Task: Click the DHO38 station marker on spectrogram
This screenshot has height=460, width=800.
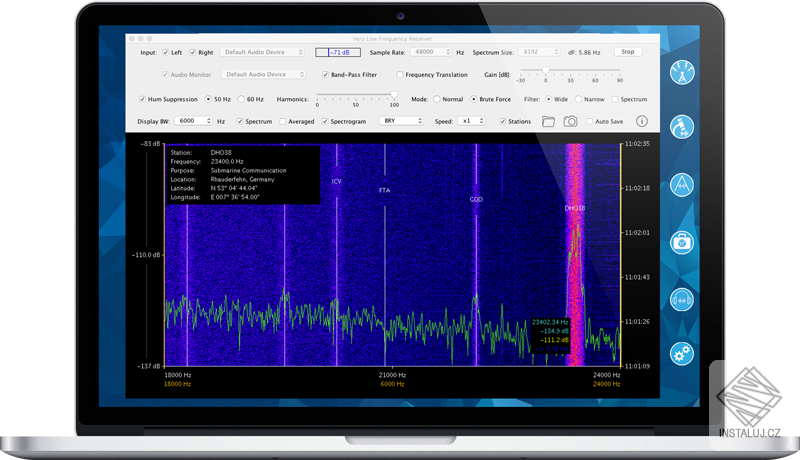Action: 575,208
